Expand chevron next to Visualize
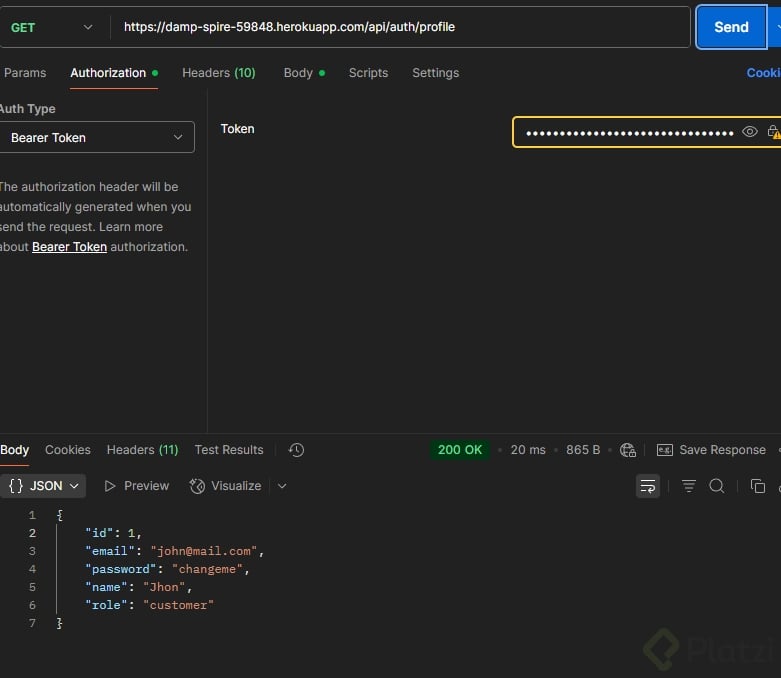Image resolution: width=781 pixels, height=678 pixels. (x=282, y=486)
